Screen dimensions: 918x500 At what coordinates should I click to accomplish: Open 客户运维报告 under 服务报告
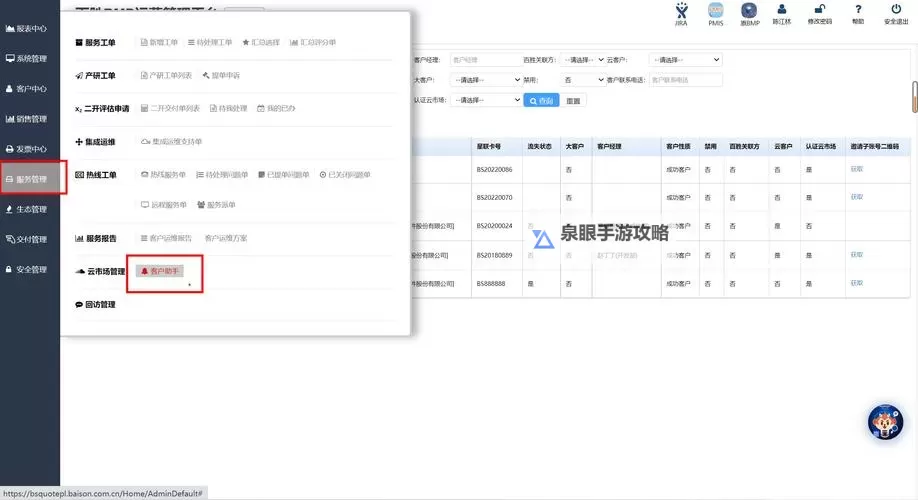tap(166, 238)
